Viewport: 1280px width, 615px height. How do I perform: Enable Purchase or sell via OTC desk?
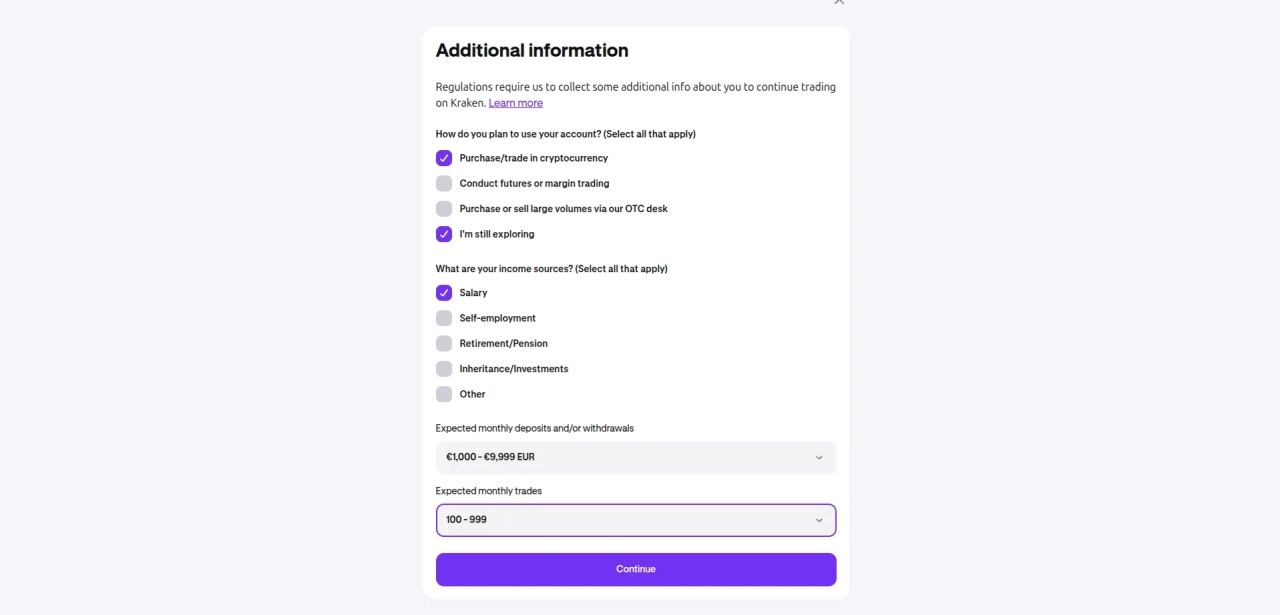click(444, 209)
